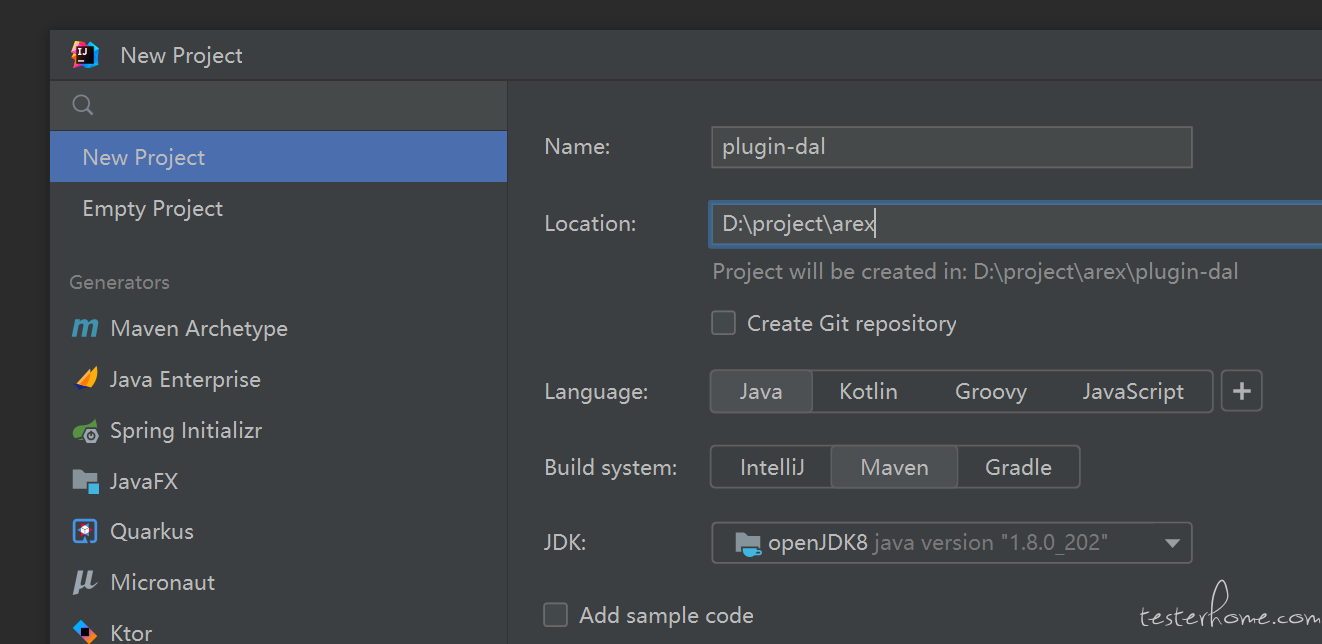Click the Location: label
This screenshot has height=644, width=1322.
pos(590,224)
